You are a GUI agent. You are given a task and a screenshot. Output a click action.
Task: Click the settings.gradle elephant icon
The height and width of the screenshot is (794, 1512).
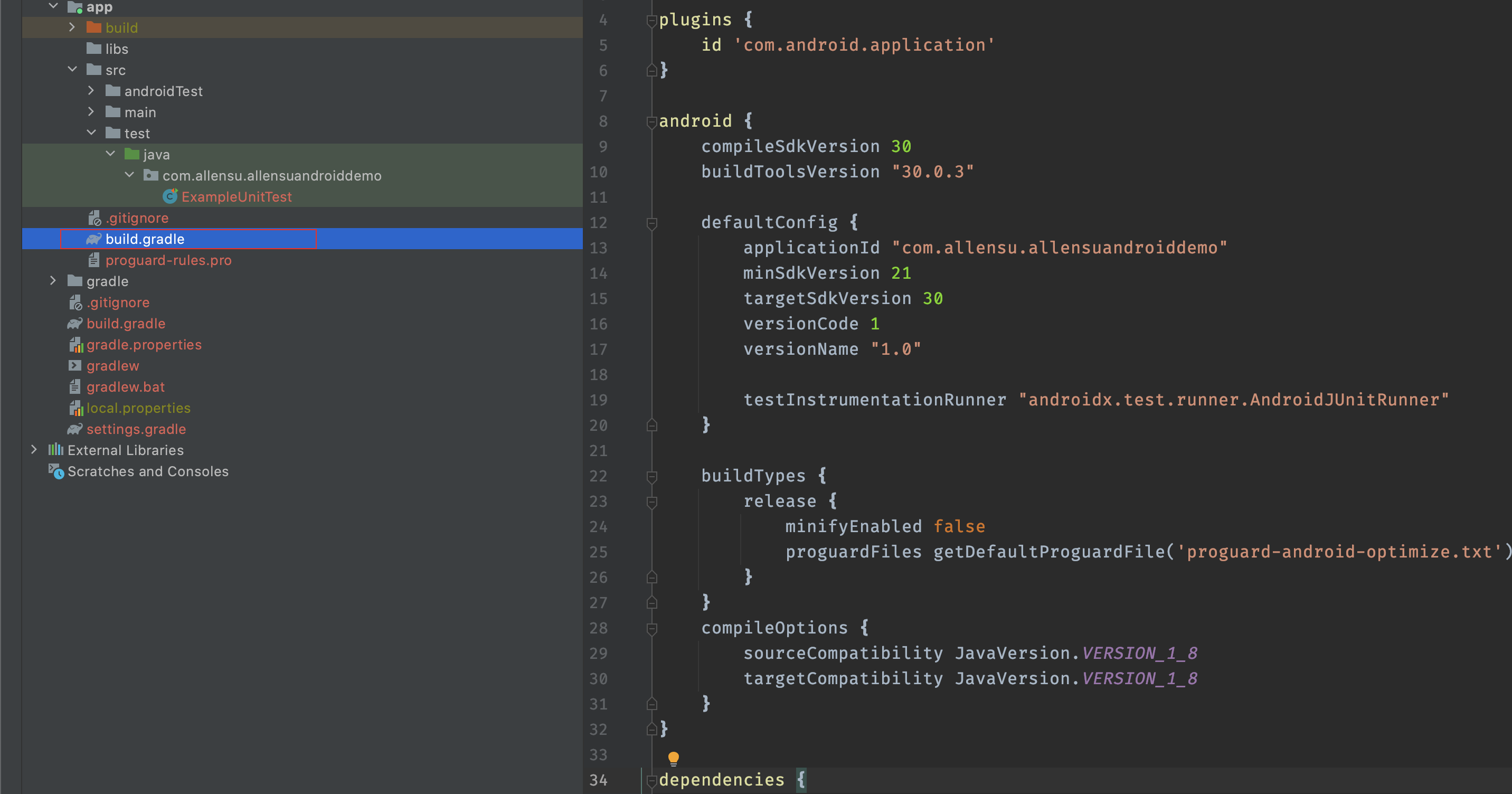point(74,429)
